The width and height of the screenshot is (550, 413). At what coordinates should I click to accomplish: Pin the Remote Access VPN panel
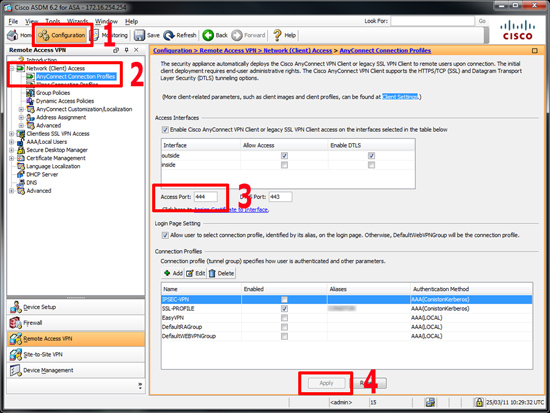click(x=126, y=50)
